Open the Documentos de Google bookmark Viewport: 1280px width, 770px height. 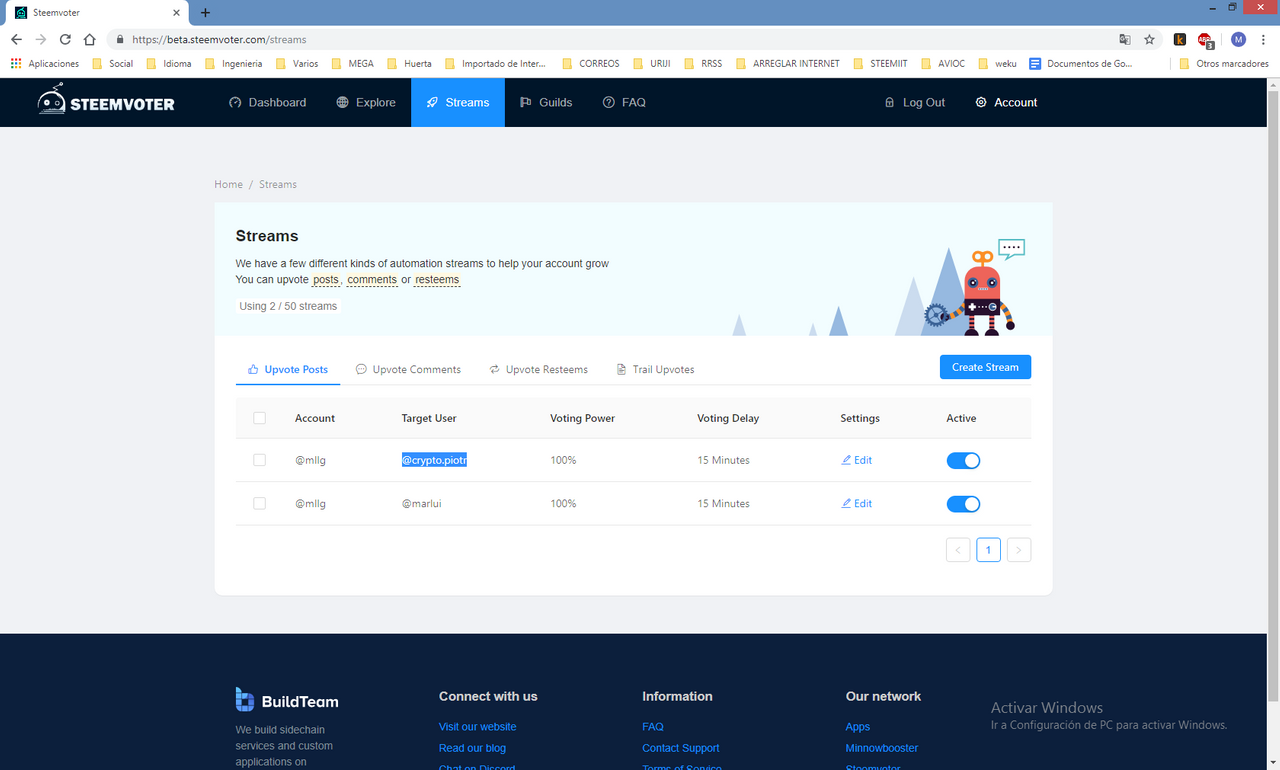point(1081,63)
